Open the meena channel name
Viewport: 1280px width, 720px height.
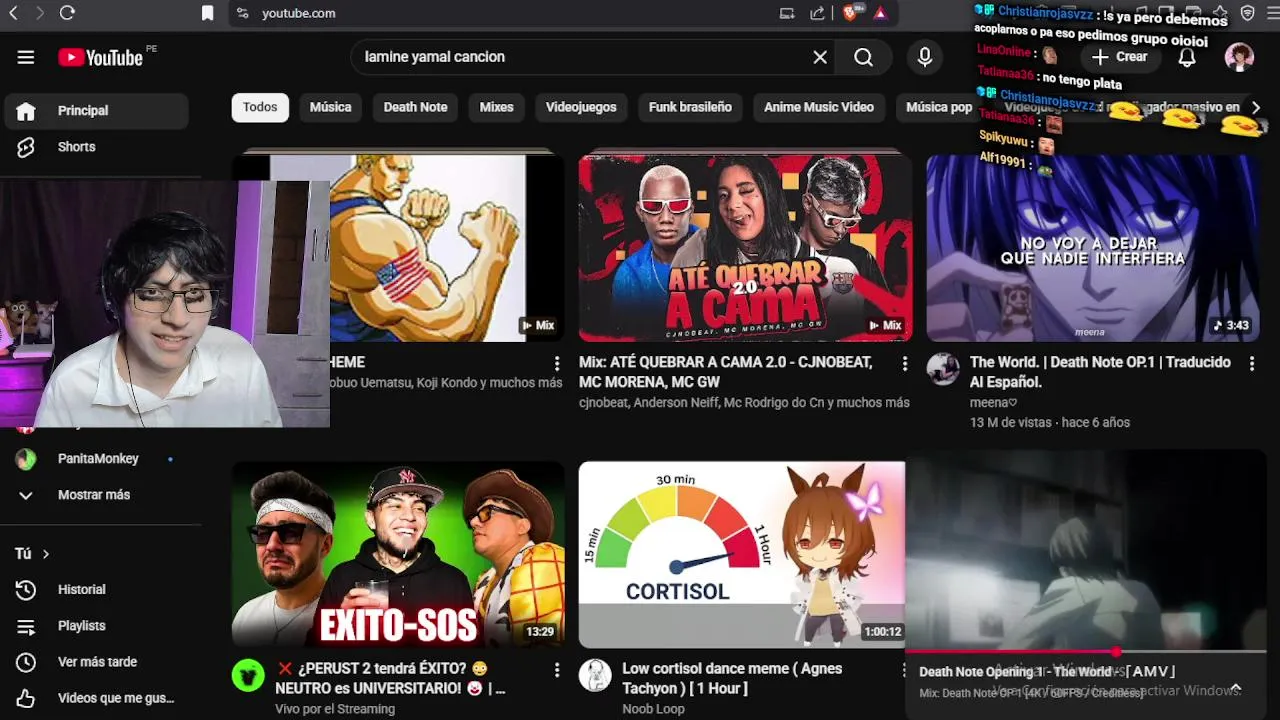(x=993, y=403)
